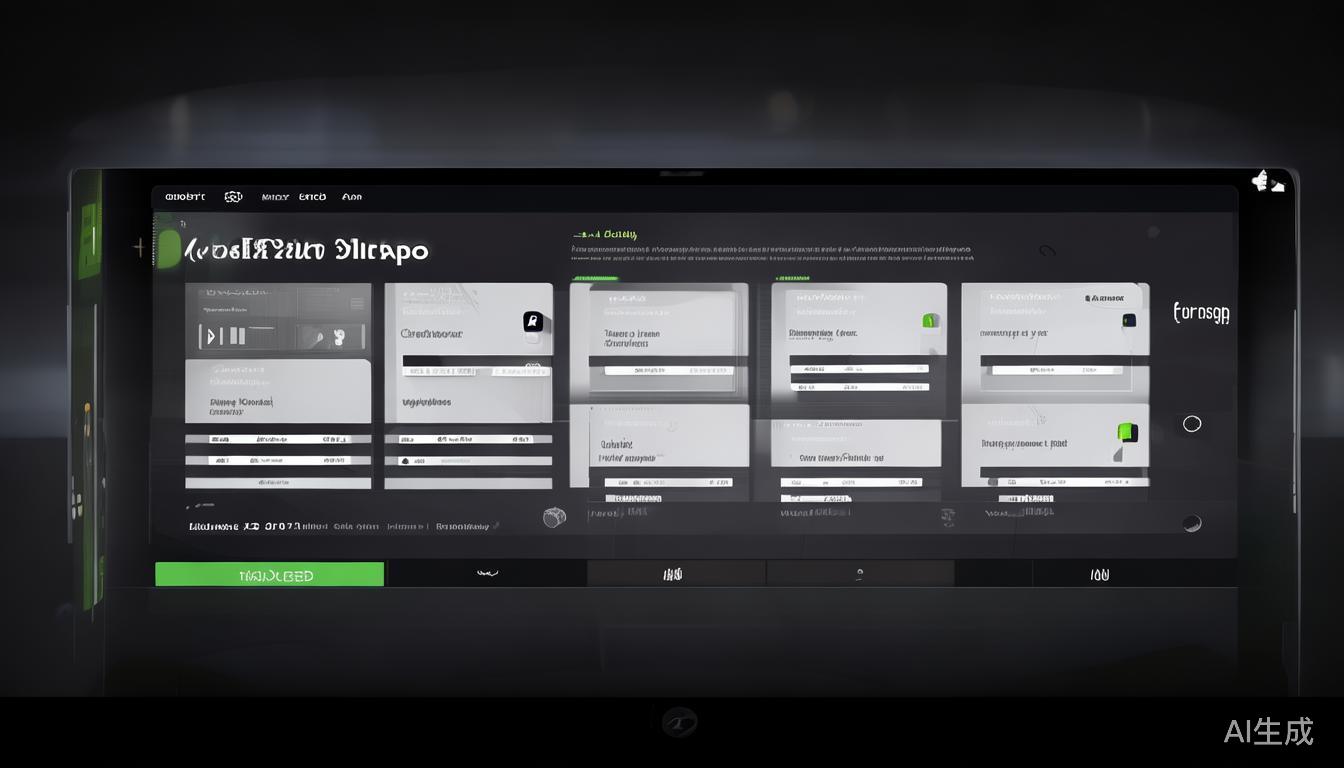Screen dimensions: 1344x768
Task: Toggle the green indicator on fourth top card
Action: (x=929, y=321)
